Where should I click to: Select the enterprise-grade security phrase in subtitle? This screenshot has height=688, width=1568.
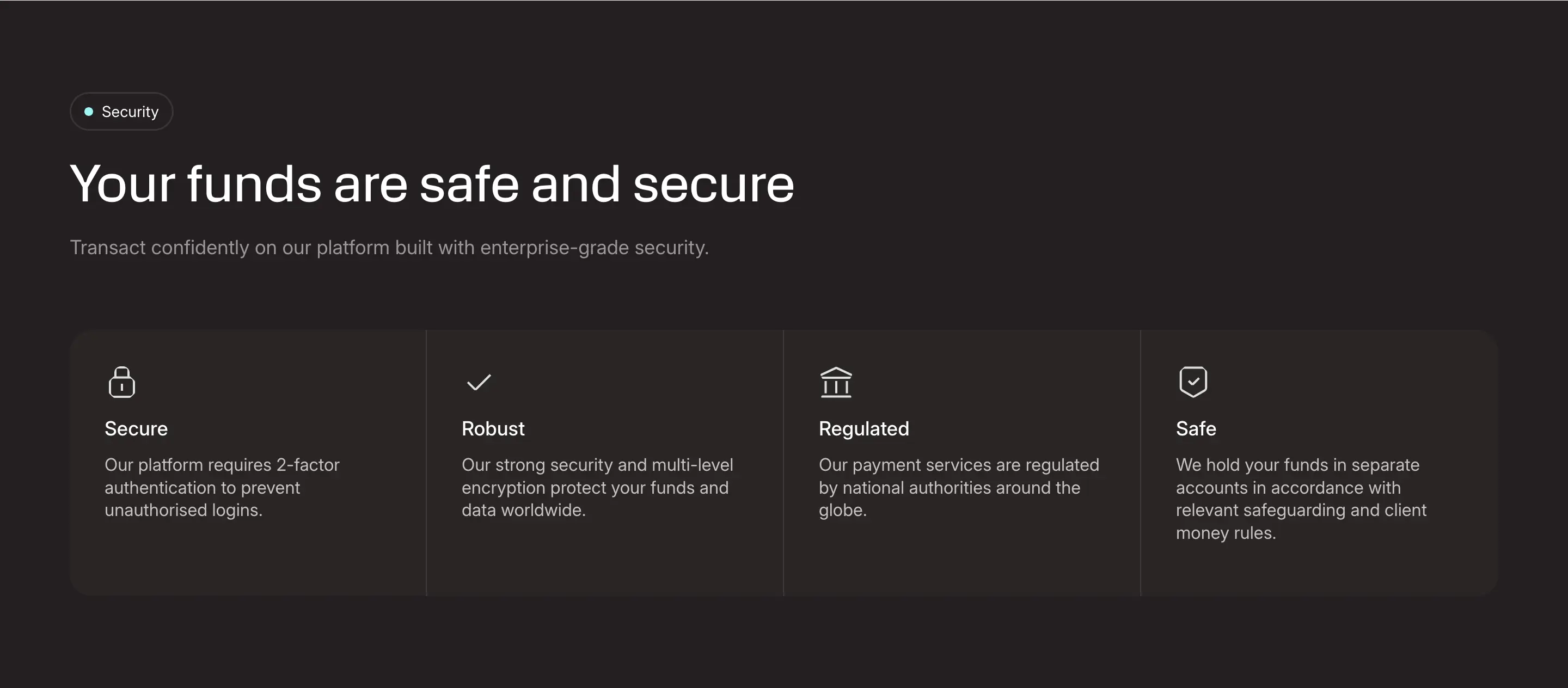pos(594,248)
